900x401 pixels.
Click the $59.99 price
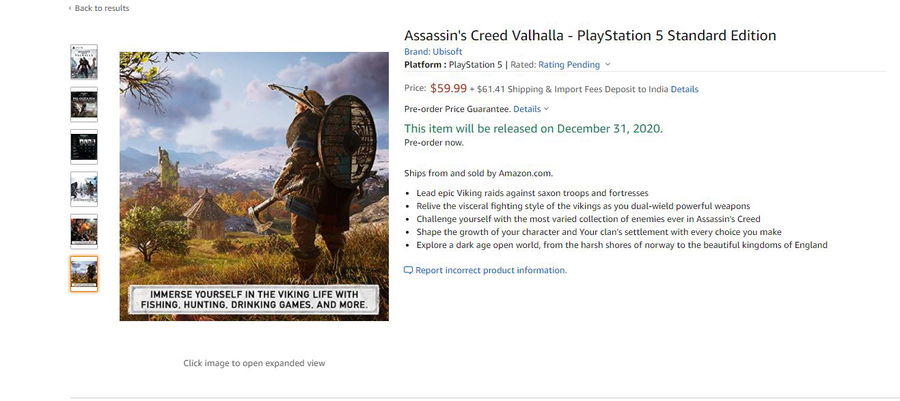448,88
